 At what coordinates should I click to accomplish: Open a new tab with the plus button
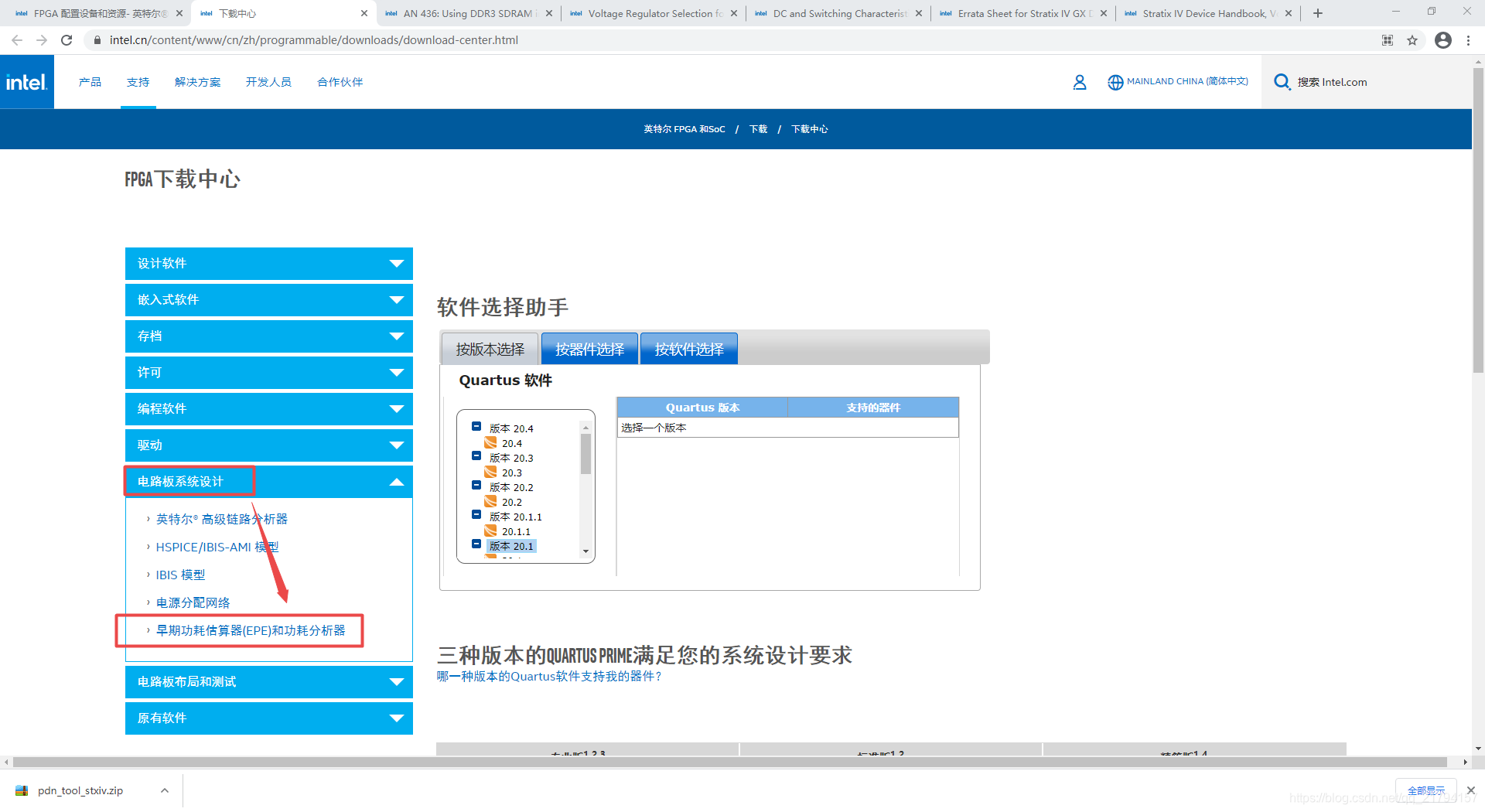coord(1318,13)
